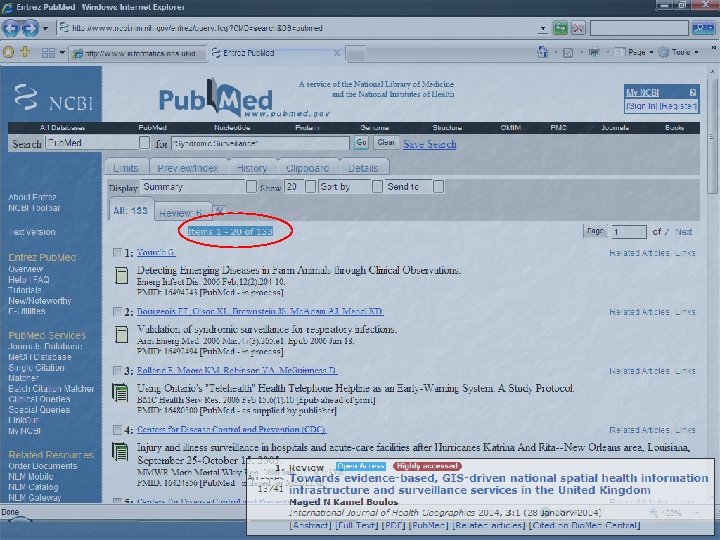Focus the PubMed search query field
720x540 pixels.
pos(260,143)
